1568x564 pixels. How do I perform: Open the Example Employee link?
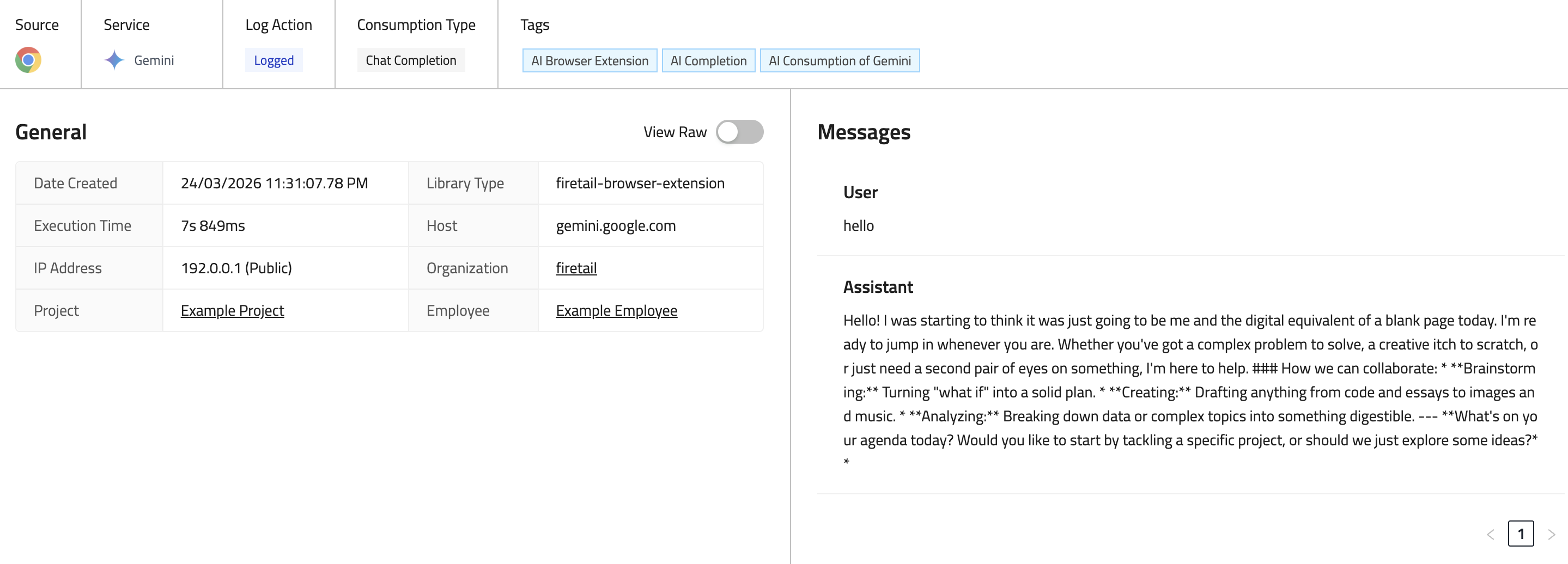tap(616, 310)
